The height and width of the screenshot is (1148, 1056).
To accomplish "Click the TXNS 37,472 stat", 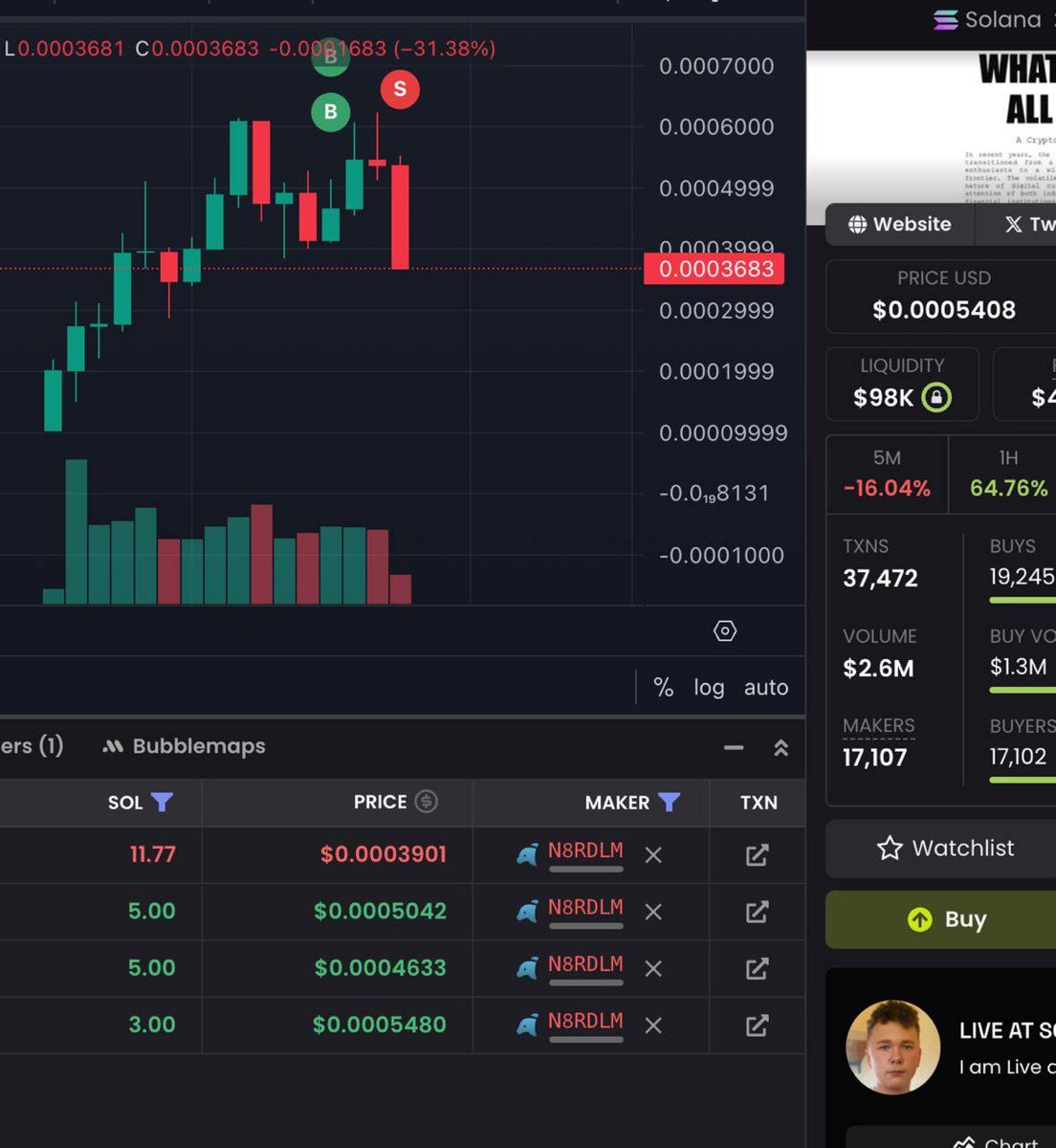I will (x=880, y=563).
